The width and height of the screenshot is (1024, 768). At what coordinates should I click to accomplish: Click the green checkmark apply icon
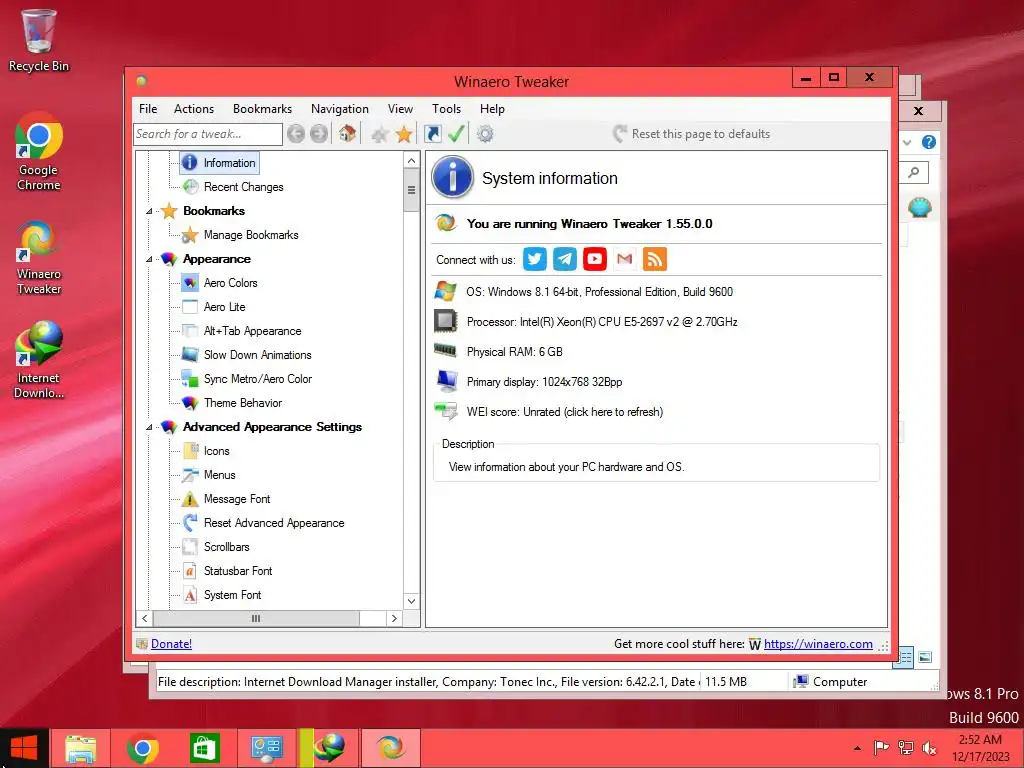tap(456, 134)
